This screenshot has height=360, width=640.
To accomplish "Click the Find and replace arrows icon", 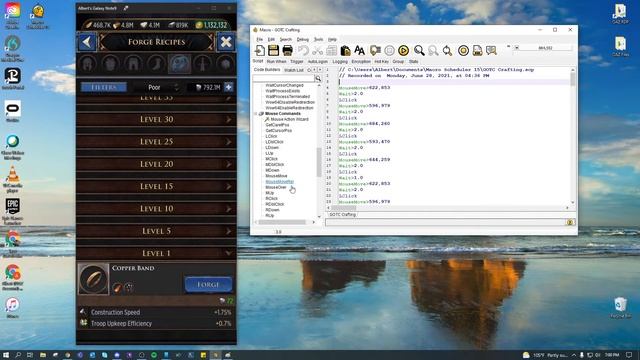I will pyautogui.click(x=447, y=51).
